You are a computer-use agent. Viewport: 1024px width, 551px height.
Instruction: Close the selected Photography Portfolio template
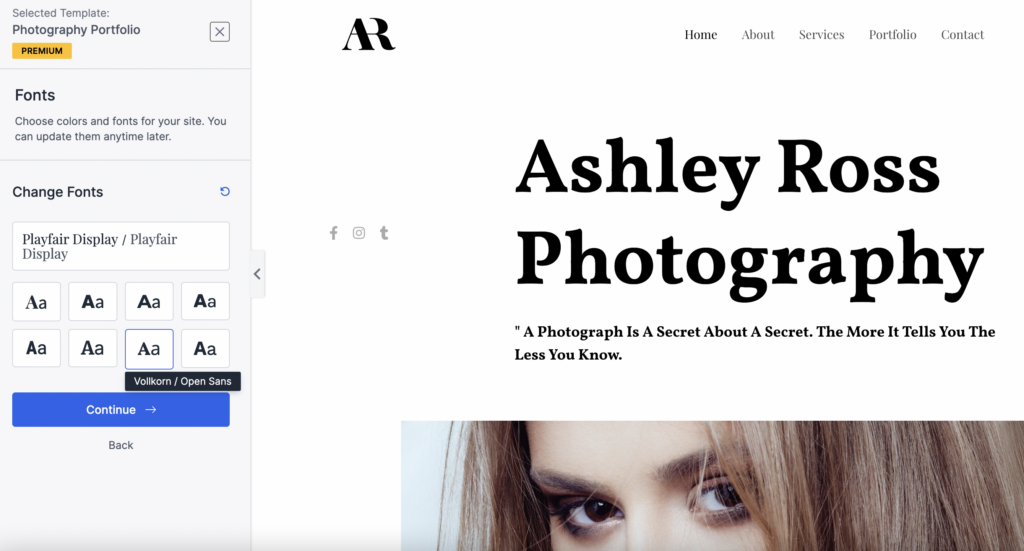point(219,31)
